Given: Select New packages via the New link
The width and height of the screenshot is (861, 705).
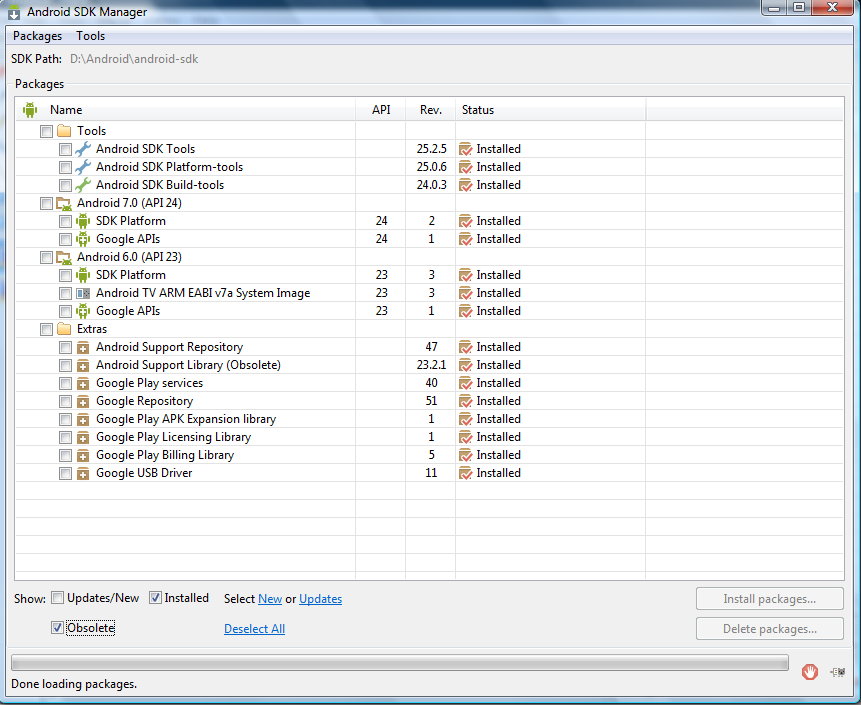Looking at the screenshot, I should [x=269, y=597].
